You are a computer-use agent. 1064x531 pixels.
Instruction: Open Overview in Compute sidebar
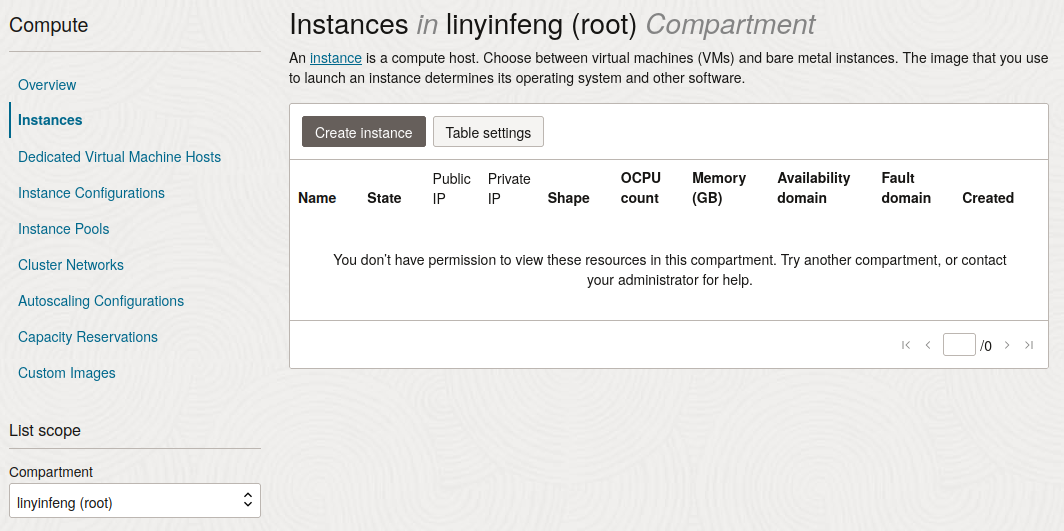(47, 85)
